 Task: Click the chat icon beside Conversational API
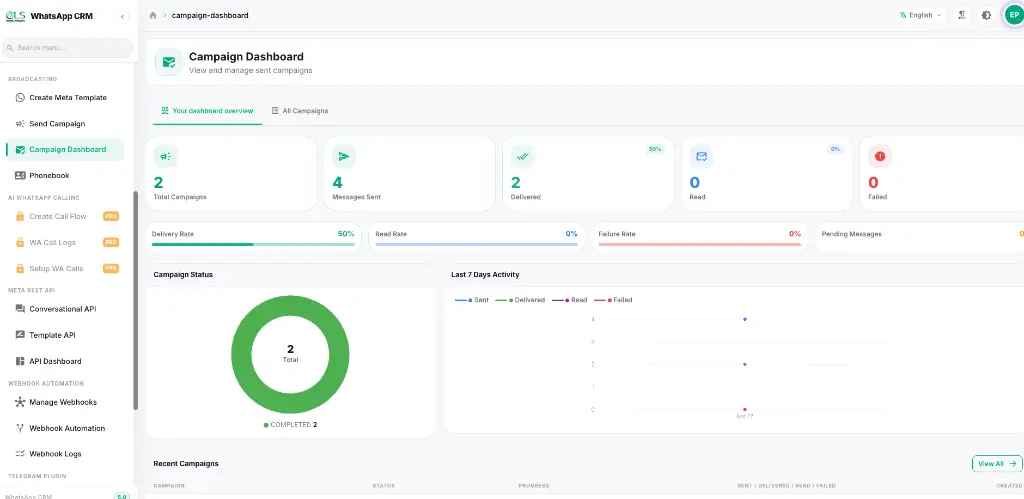coord(20,309)
